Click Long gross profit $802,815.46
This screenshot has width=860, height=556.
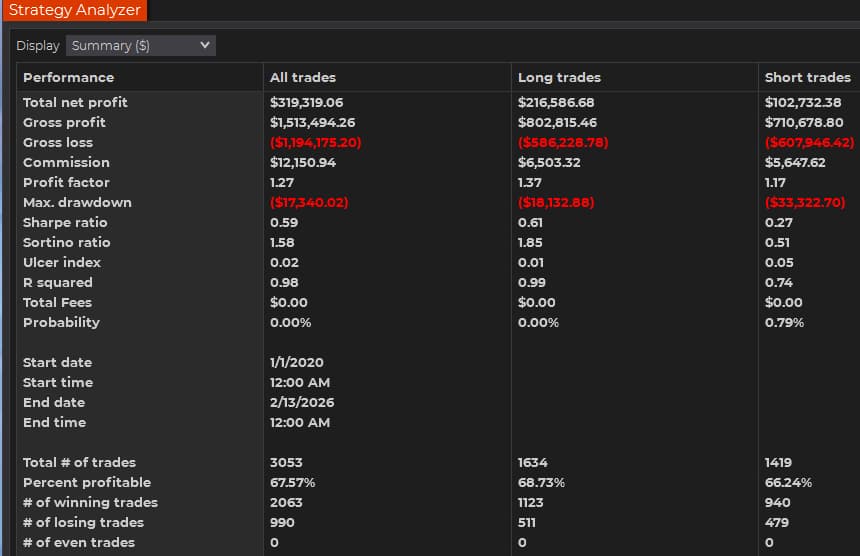(557, 122)
